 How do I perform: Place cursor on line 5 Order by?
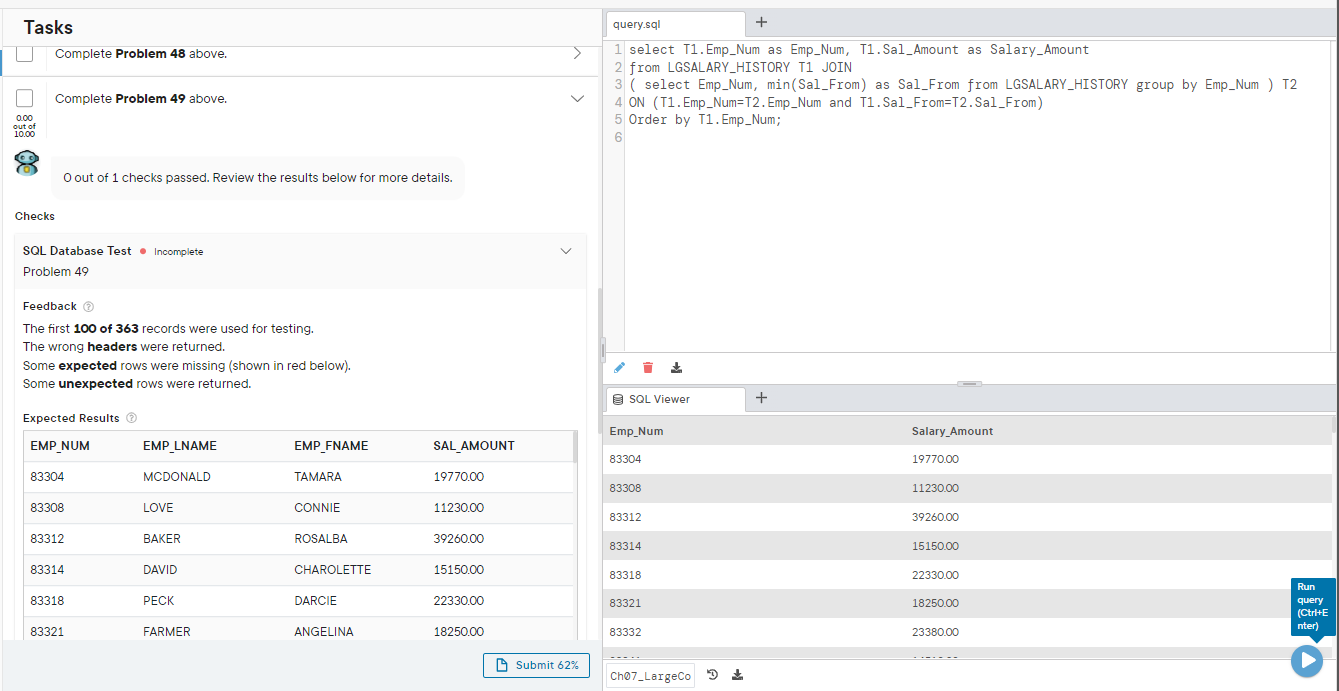[705, 120]
